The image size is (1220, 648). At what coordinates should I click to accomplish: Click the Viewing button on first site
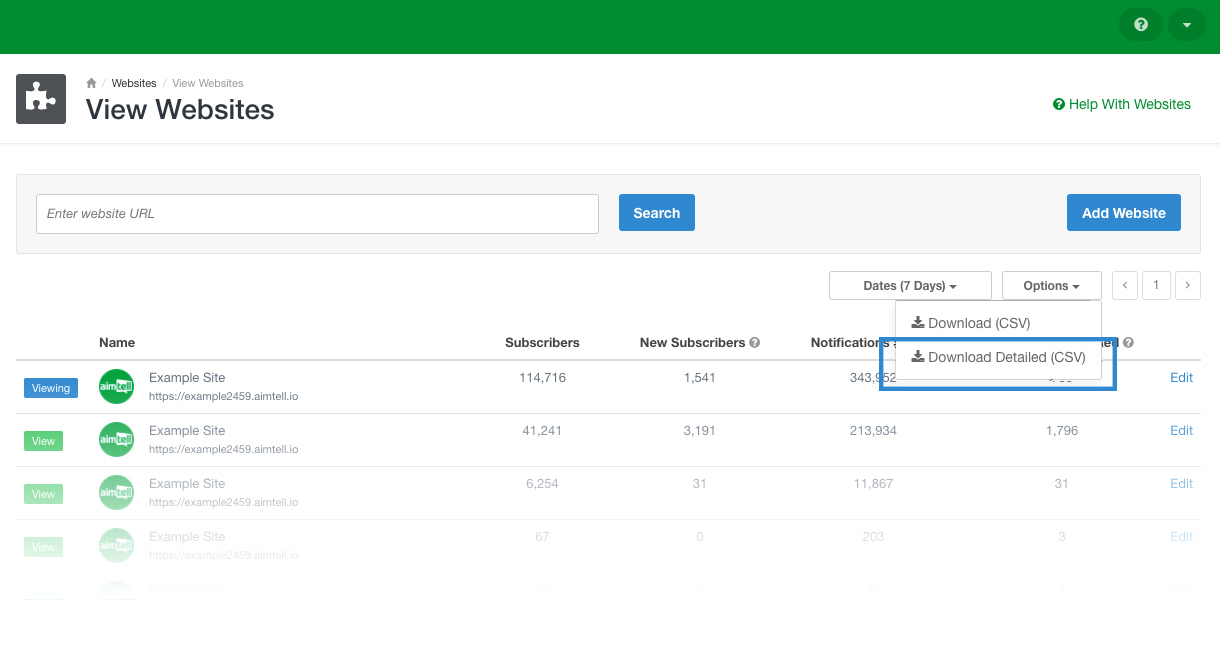(51, 388)
